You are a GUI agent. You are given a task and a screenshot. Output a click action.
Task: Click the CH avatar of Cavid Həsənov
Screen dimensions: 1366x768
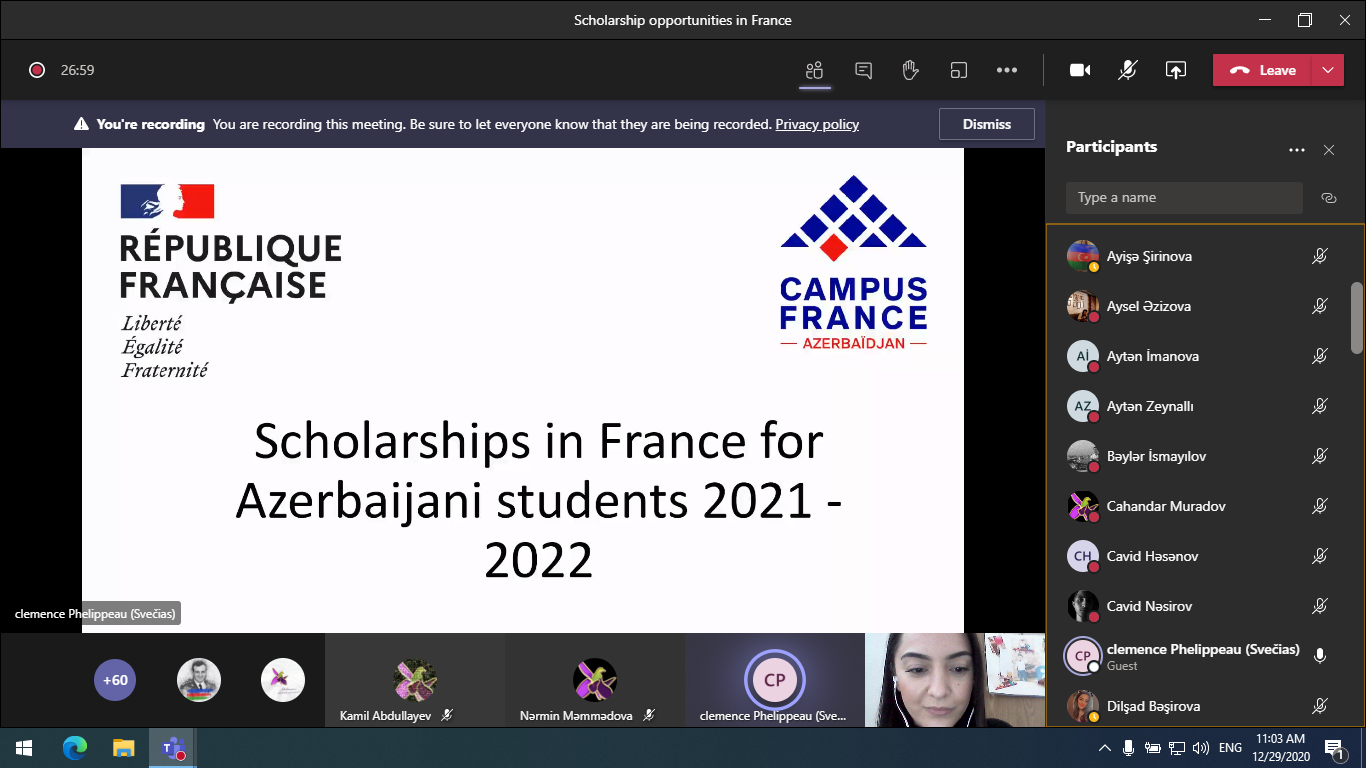[x=1083, y=556]
